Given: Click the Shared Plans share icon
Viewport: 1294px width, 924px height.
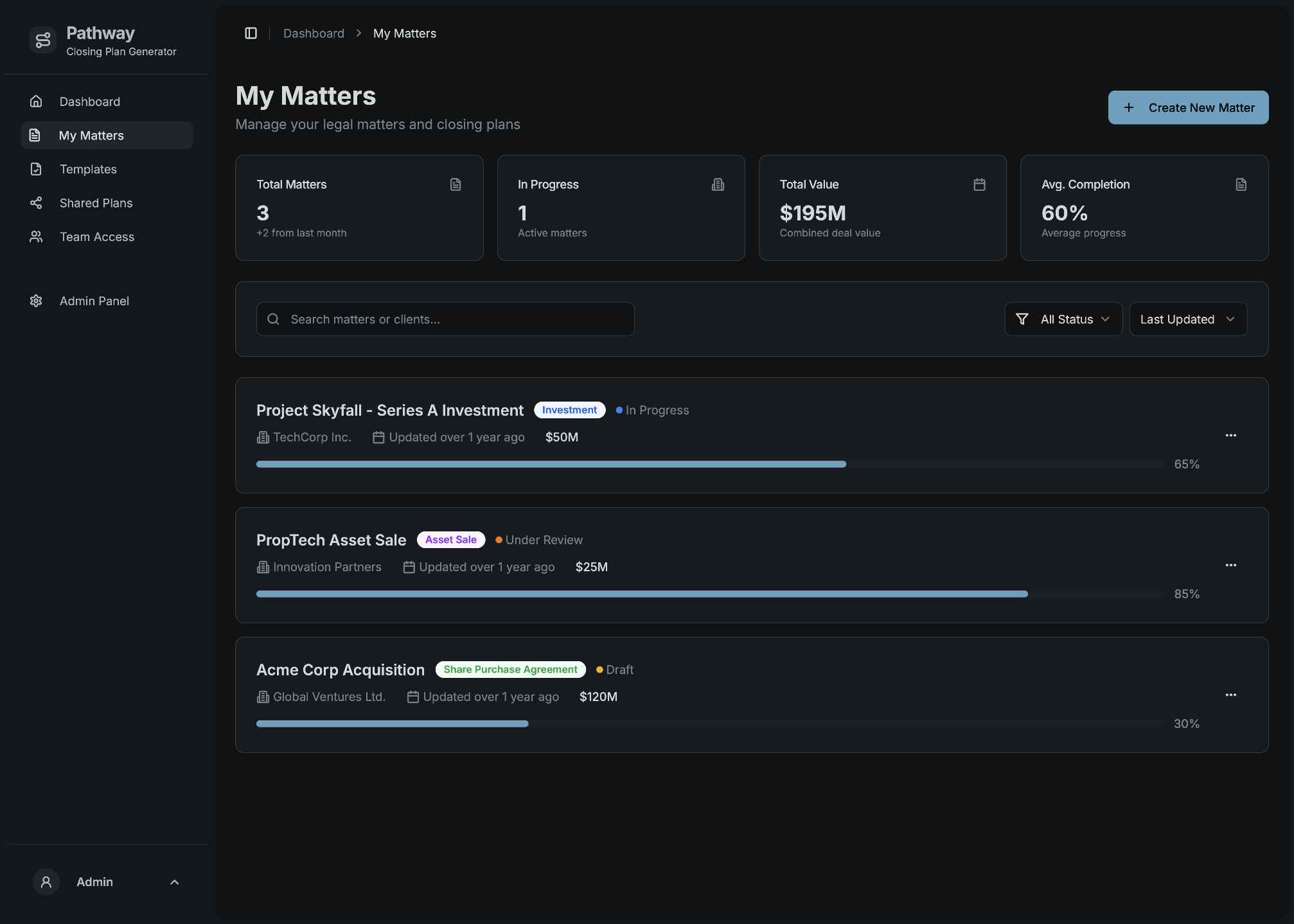Looking at the screenshot, I should coord(36,203).
